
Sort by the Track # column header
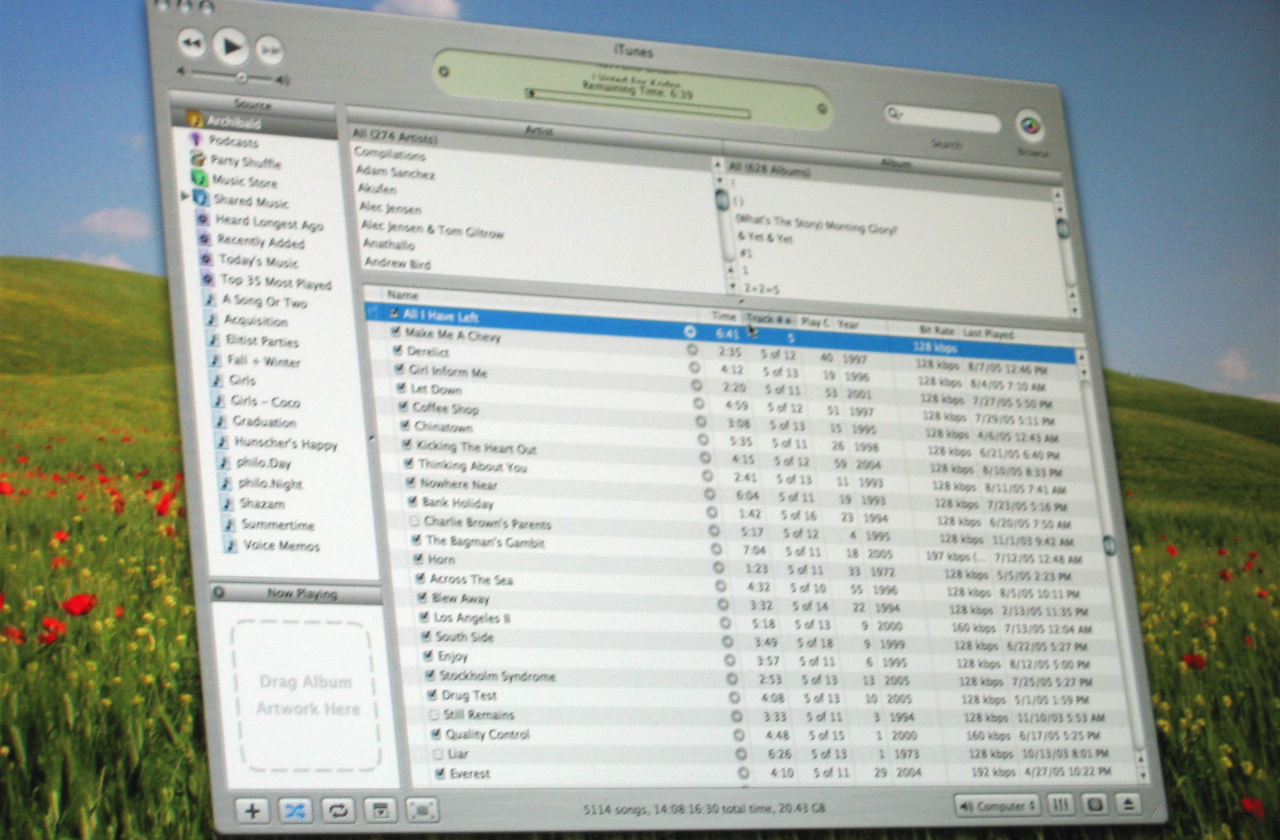pos(769,319)
